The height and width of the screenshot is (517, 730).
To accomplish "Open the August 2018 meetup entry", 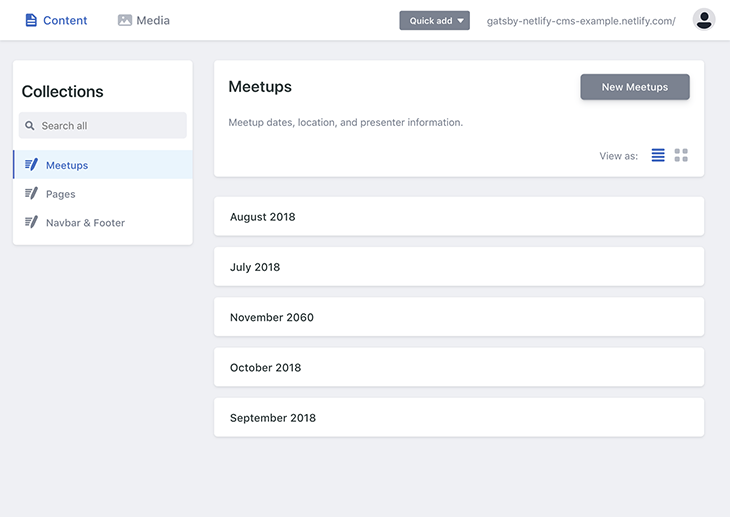I will click(459, 217).
